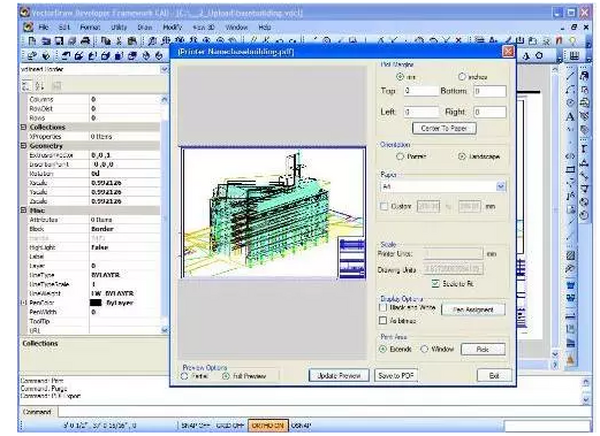This screenshot has width=600, height=436.
Task: Collapse the Geometry property group
Action: [x=23, y=145]
